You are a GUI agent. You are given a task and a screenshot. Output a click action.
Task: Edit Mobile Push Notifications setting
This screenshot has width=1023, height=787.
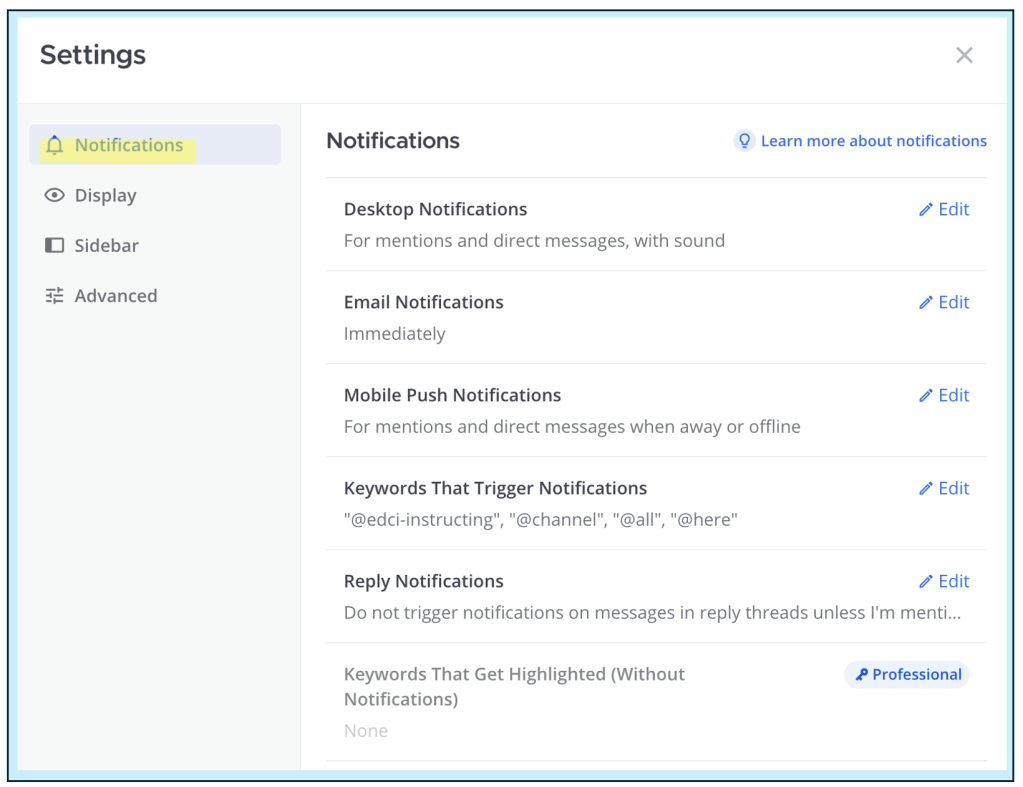pyautogui.click(x=944, y=395)
